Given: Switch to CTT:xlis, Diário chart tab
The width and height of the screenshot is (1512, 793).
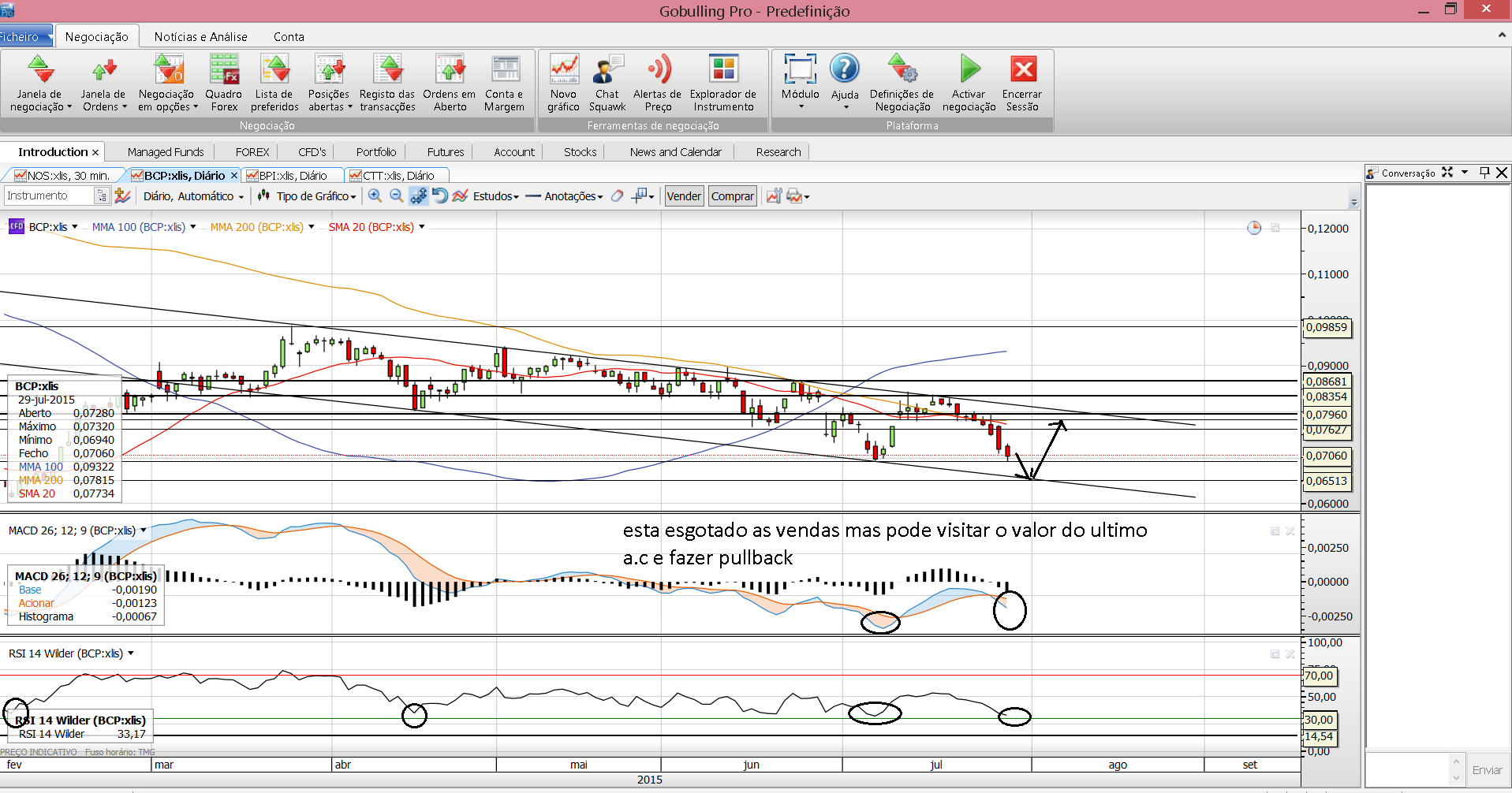Looking at the screenshot, I should coord(398,176).
